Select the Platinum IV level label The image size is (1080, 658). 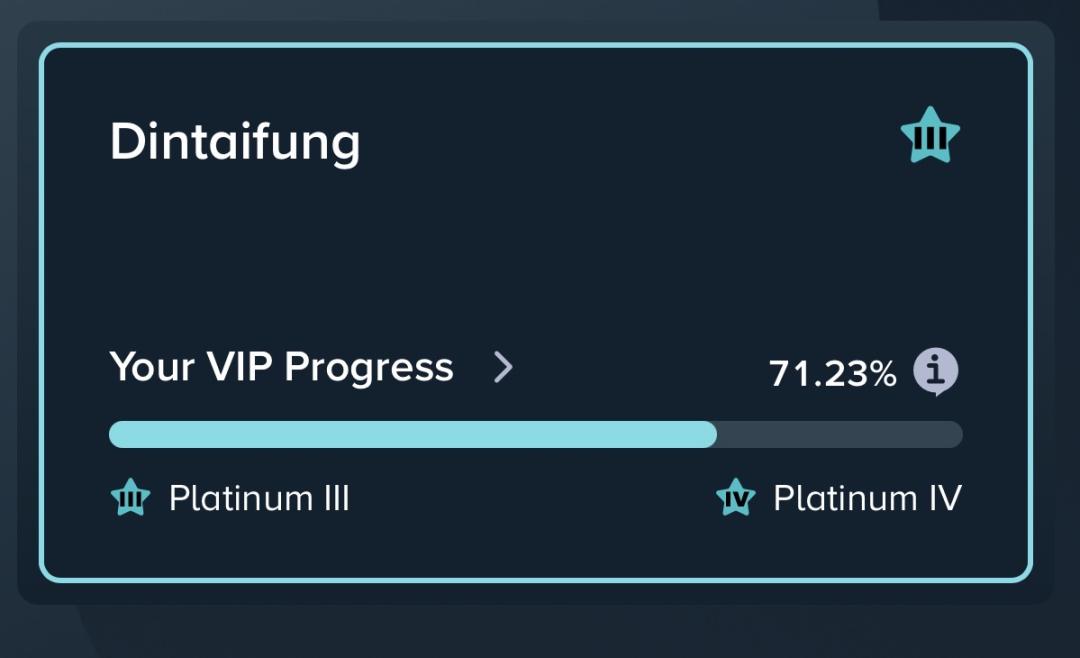tap(867, 498)
